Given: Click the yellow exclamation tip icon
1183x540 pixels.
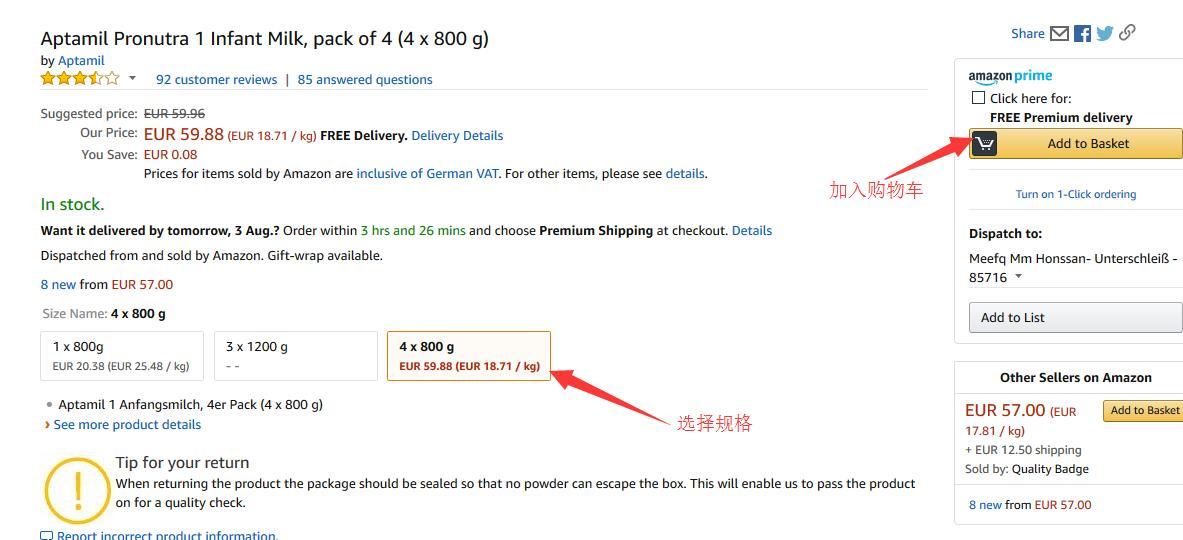Looking at the screenshot, I should pos(78,490).
